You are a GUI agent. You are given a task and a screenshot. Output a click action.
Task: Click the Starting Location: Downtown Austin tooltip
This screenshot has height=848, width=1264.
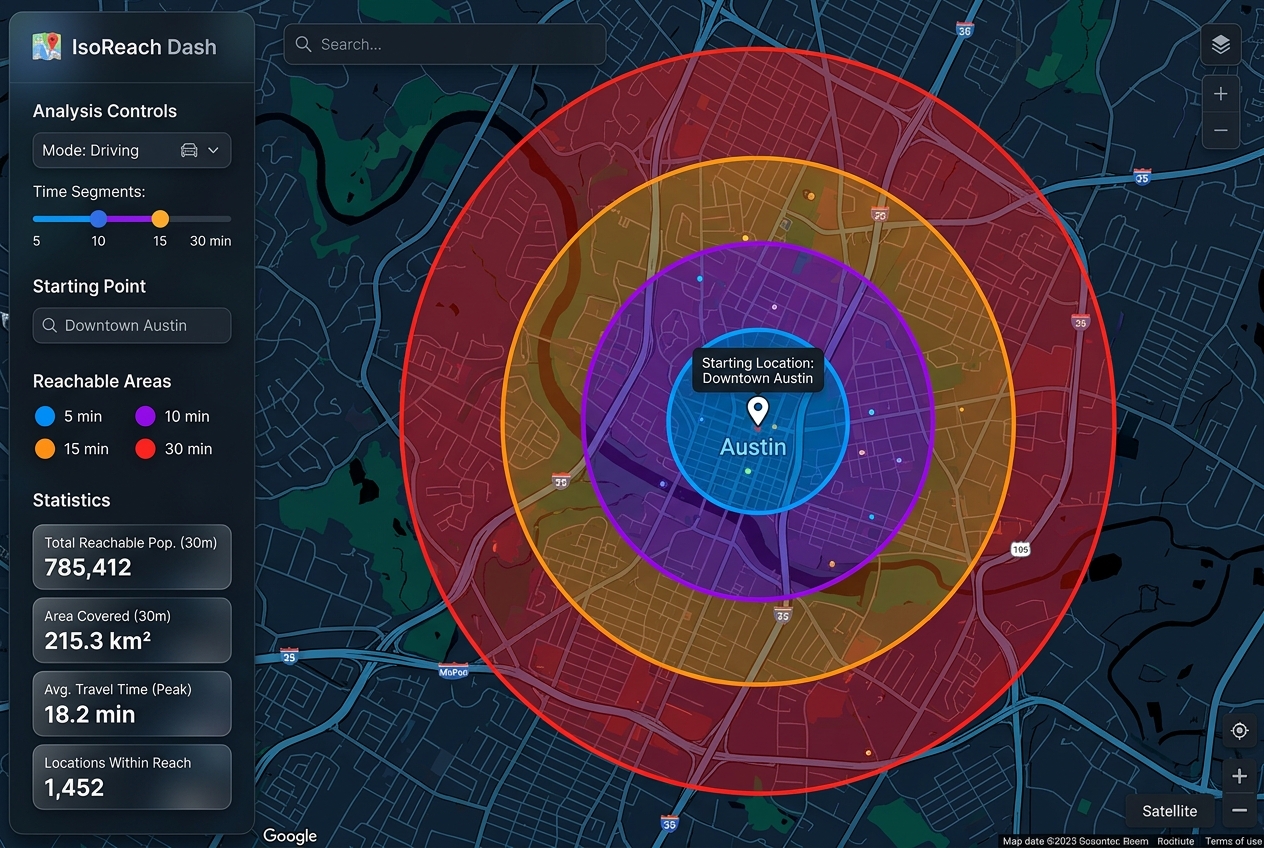click(758, 370)
